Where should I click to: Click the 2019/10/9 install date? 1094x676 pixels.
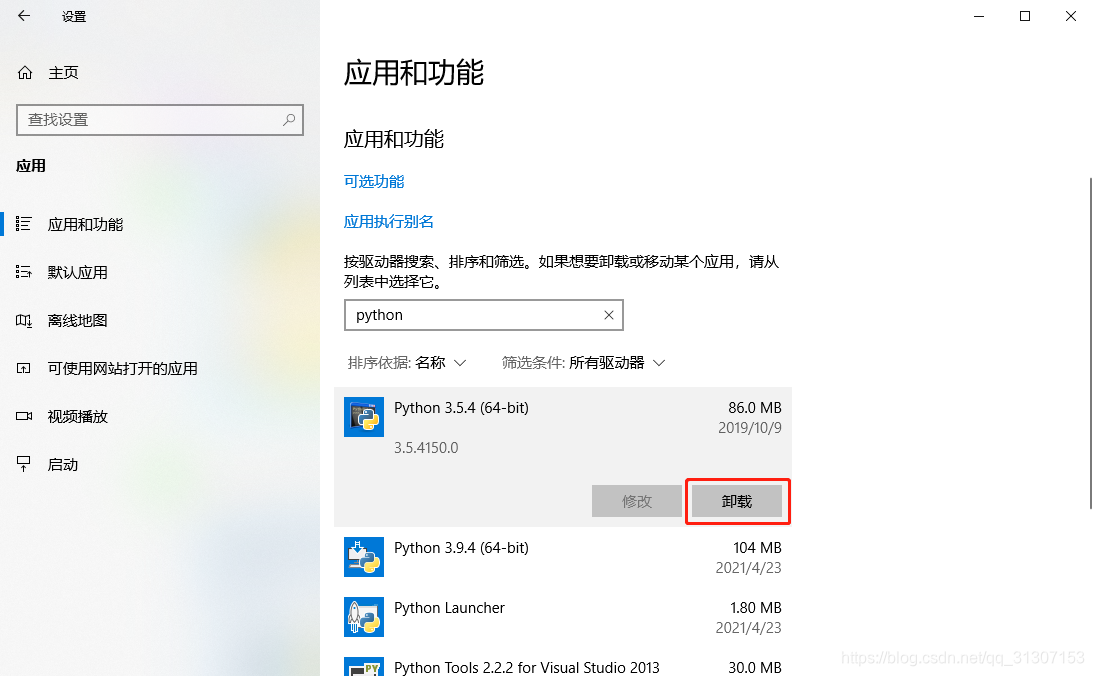750,428
